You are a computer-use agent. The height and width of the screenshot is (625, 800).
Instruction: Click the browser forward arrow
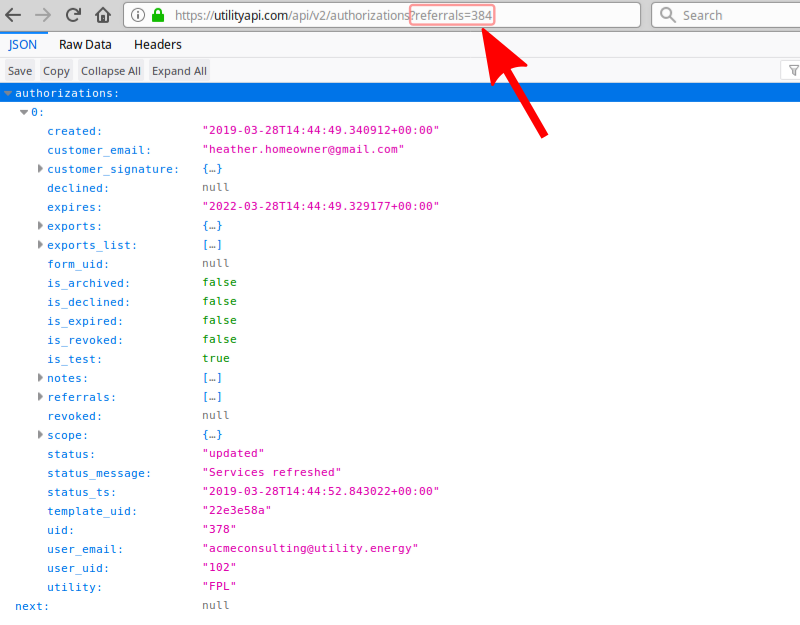click(43, 15)
